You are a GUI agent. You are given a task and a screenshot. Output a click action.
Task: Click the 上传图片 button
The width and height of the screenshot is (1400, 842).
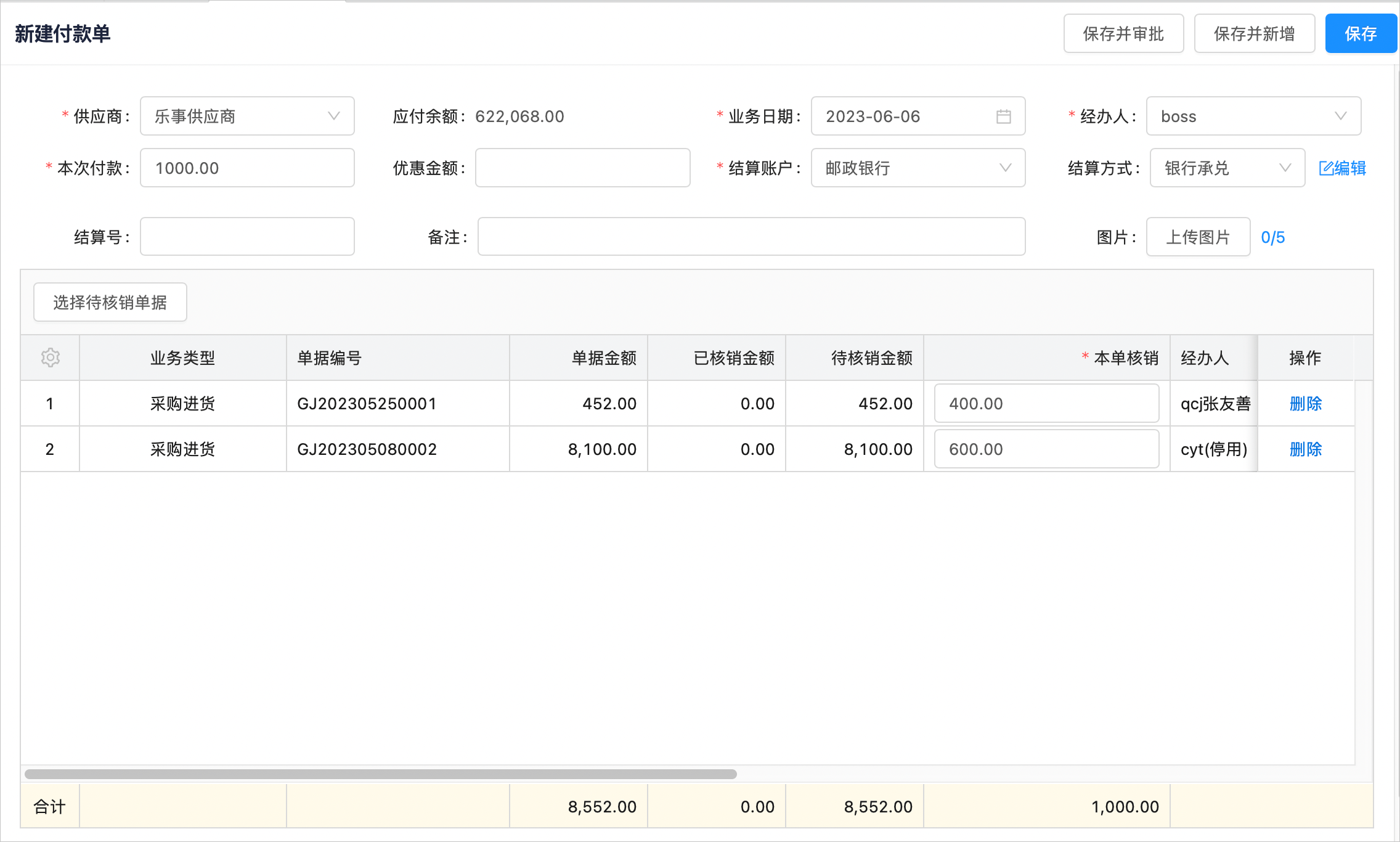[1198, 237]
